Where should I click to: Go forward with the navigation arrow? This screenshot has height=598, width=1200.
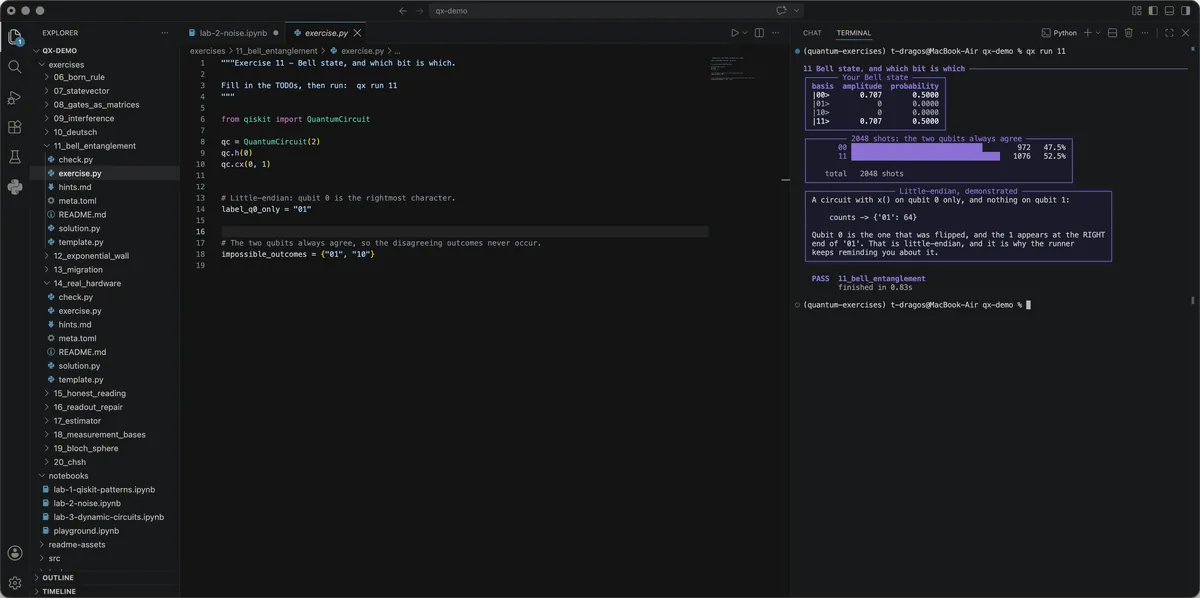coord(421,11)
